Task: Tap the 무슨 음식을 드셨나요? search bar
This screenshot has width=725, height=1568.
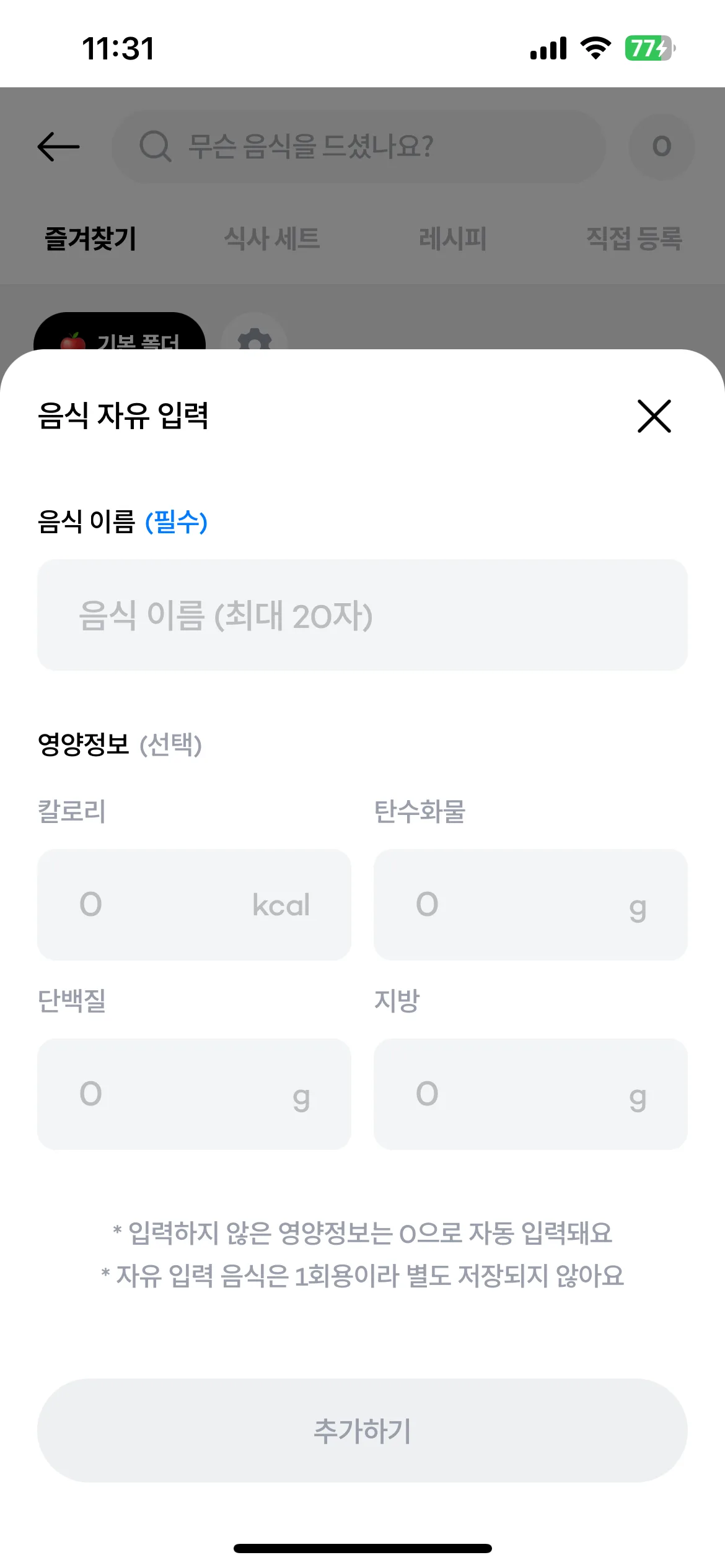Action: (x=359, y=147)
